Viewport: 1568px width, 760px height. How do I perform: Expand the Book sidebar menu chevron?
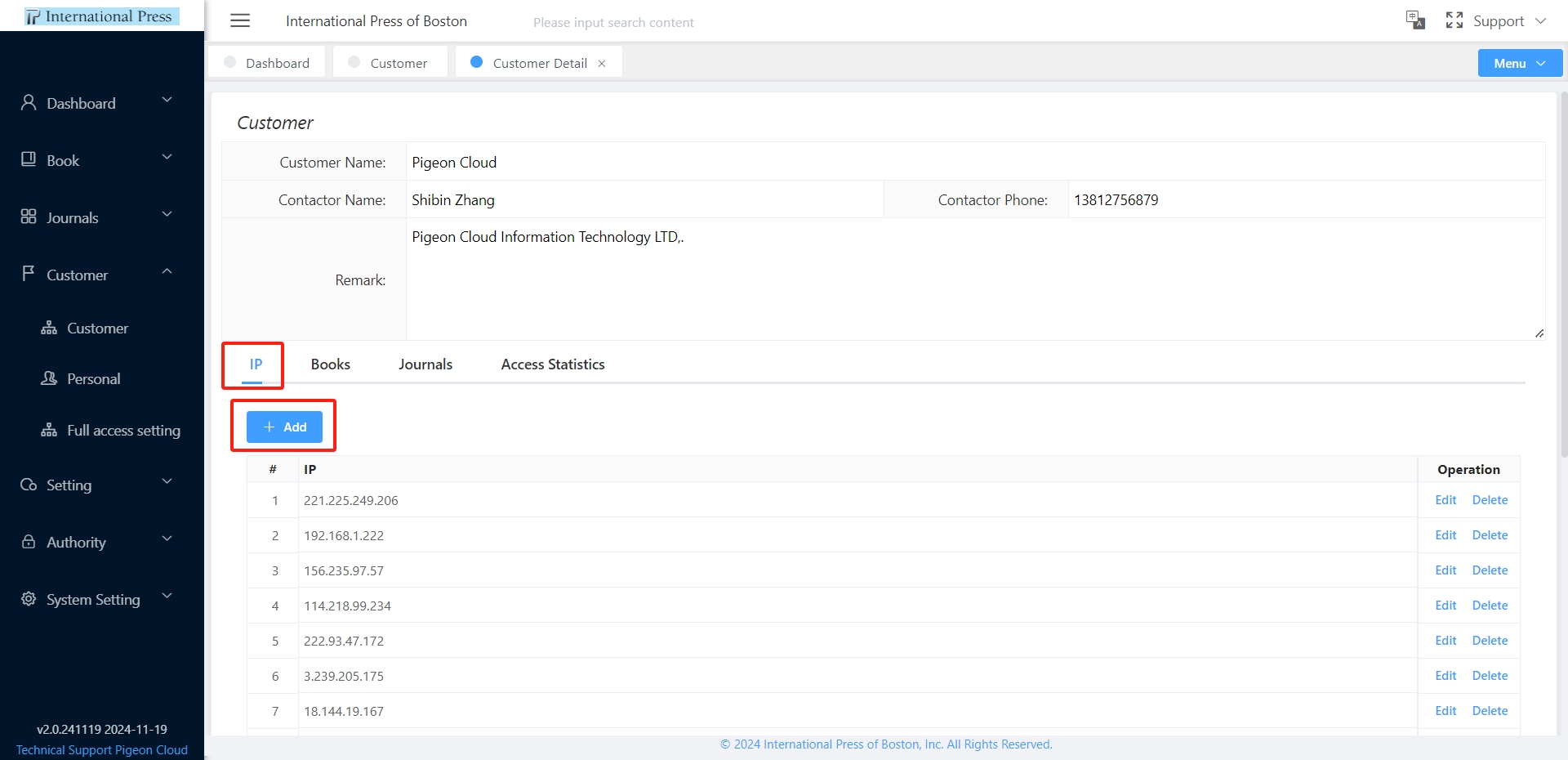point(167,157)
